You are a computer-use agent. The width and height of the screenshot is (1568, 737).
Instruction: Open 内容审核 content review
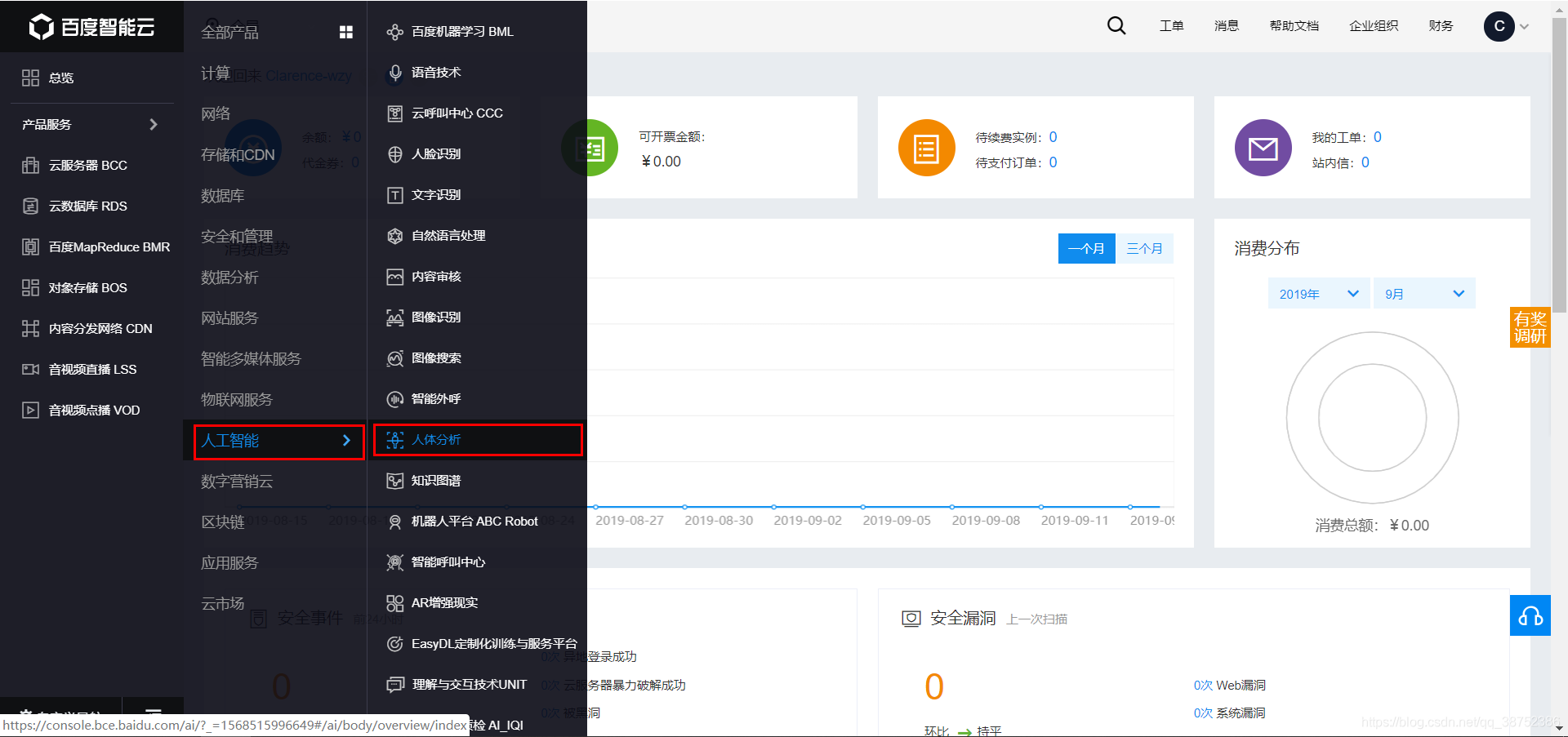[x=425, y=277]
